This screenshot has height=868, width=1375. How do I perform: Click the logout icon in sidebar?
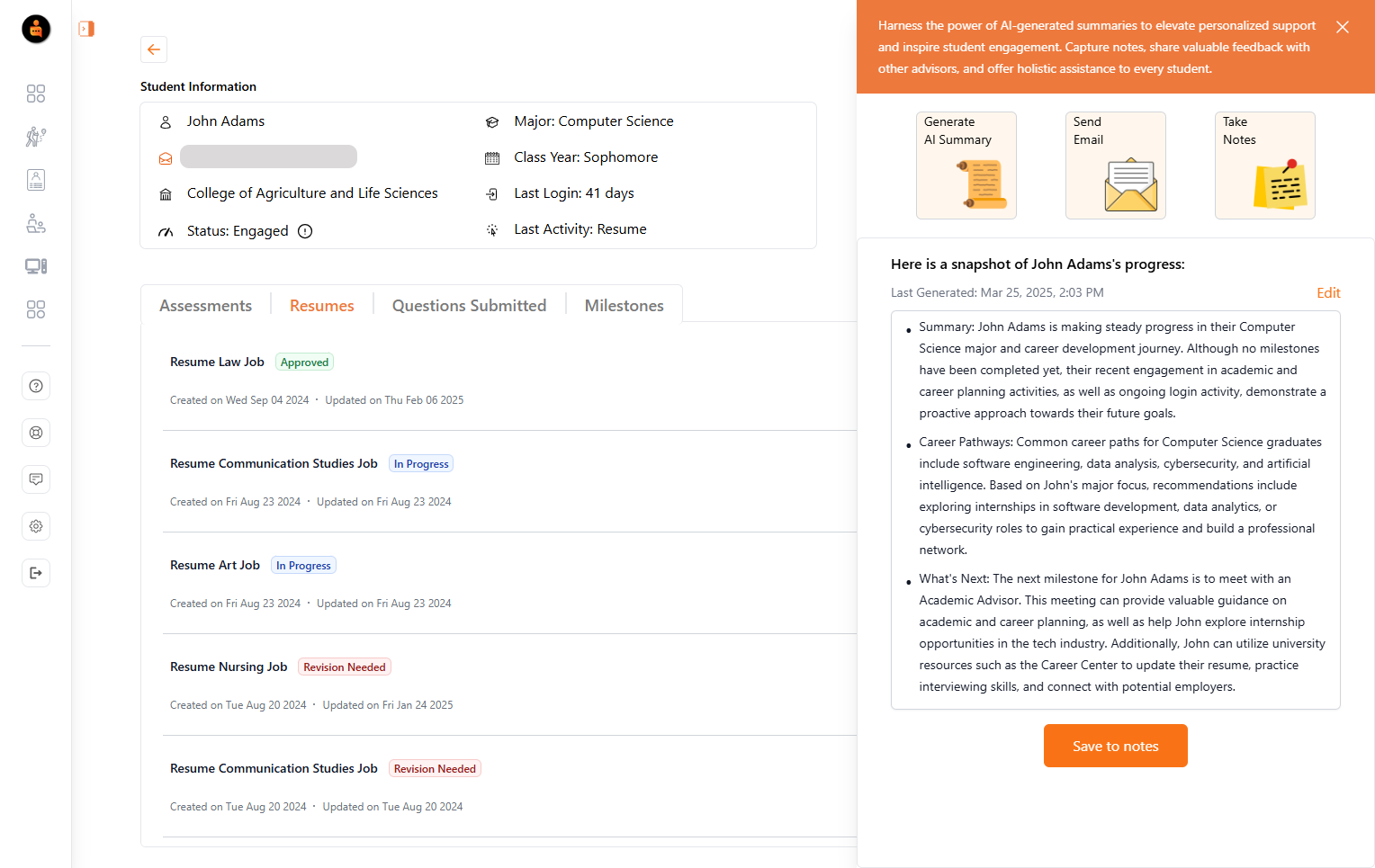pos(36,573)
